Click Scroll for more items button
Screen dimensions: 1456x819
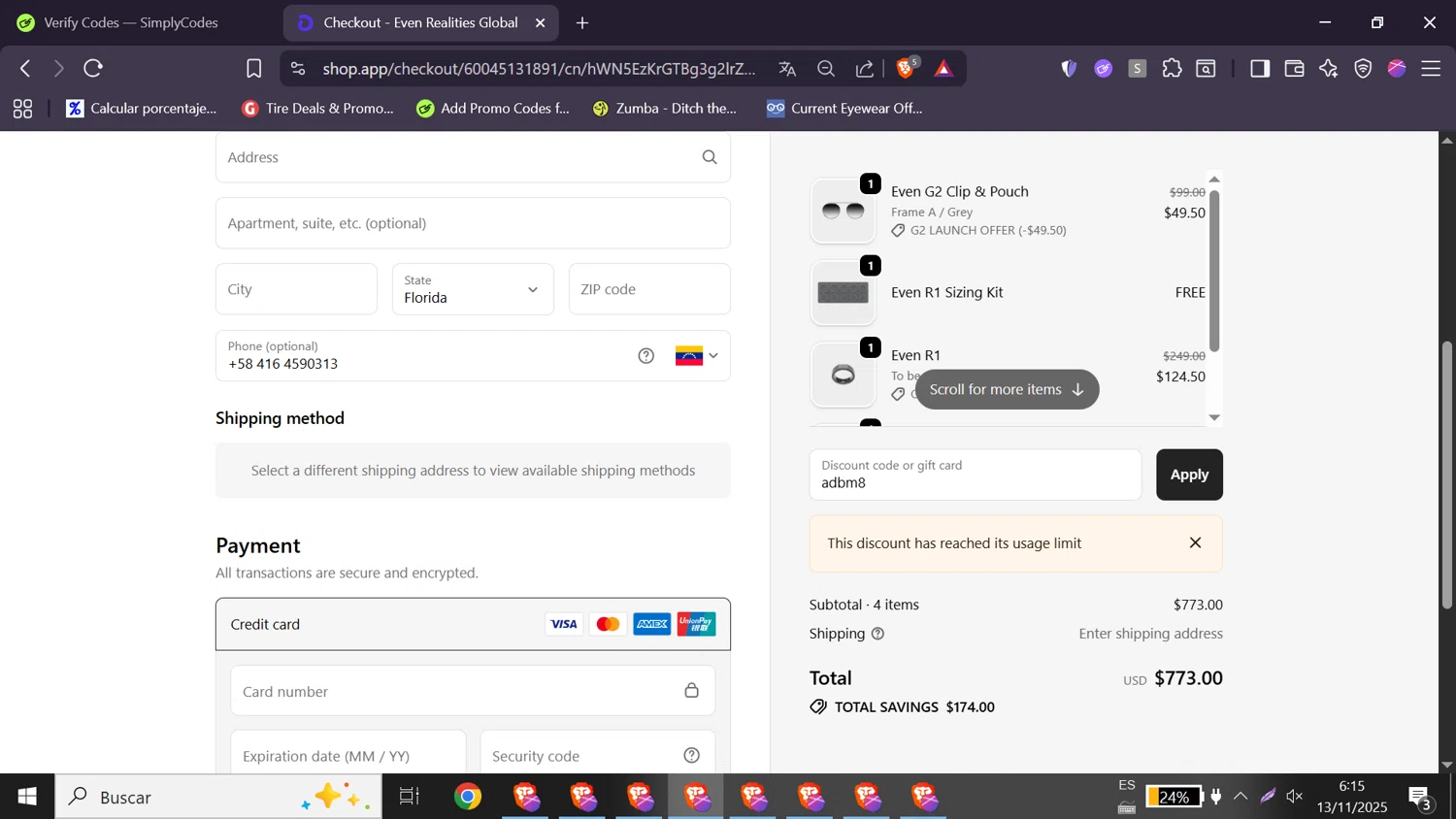(1007, 389)
